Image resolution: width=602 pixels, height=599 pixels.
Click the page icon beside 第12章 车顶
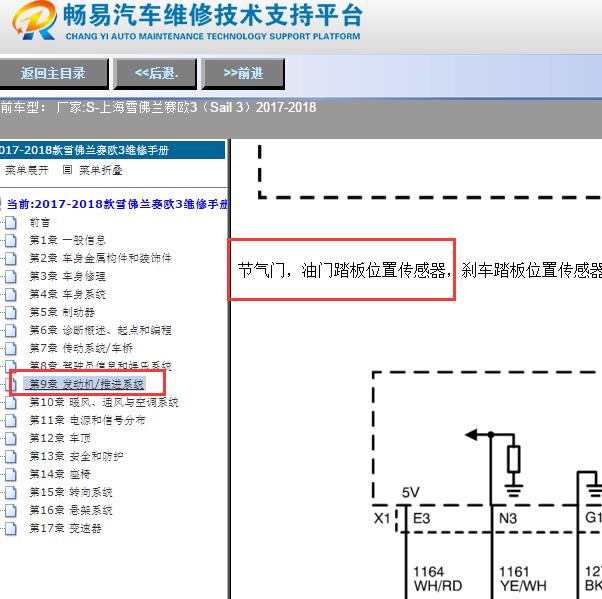pos(11,438)
